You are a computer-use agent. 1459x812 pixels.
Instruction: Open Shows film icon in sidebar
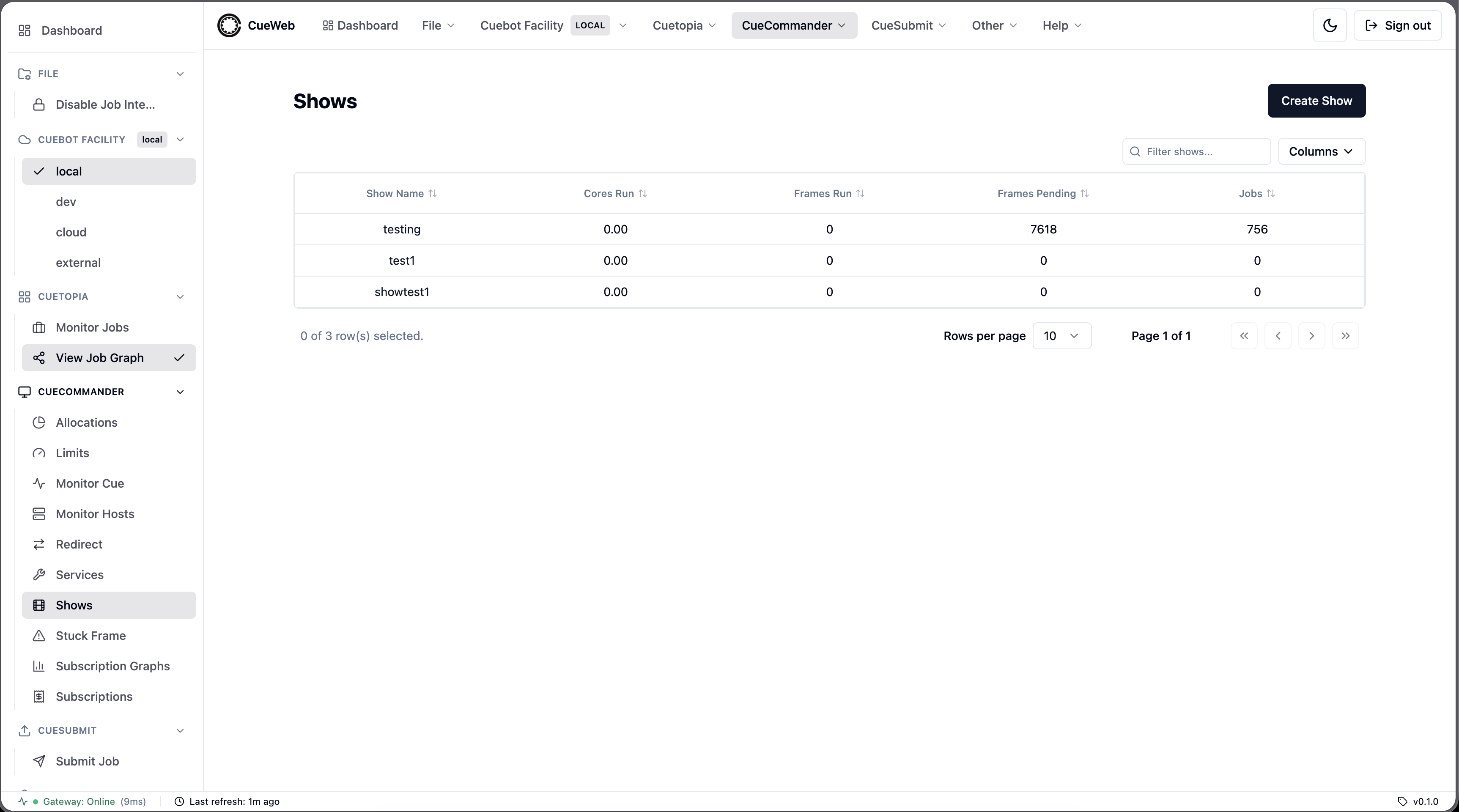(x=38, y=605)
